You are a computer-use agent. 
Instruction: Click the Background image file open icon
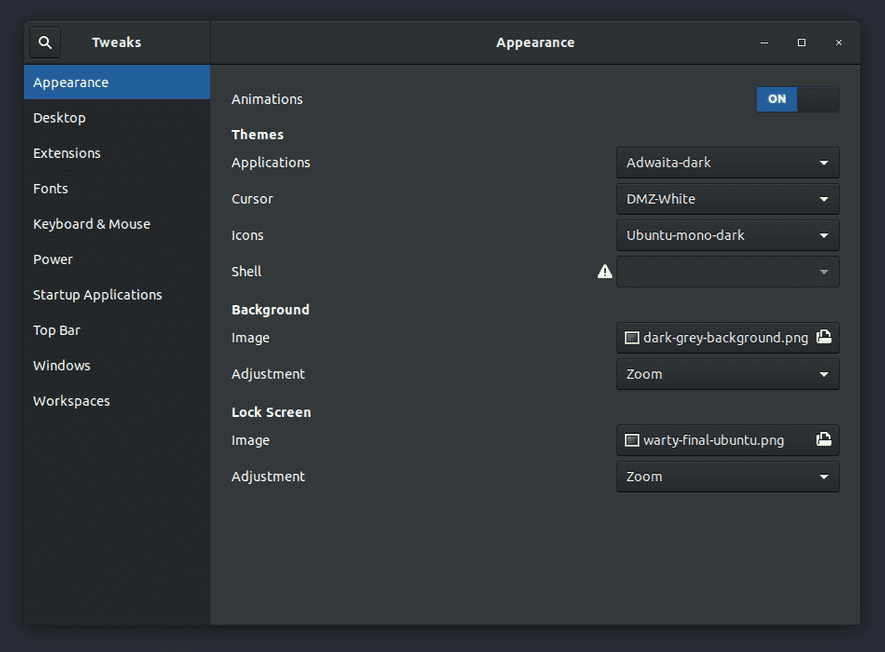point(823,337)
